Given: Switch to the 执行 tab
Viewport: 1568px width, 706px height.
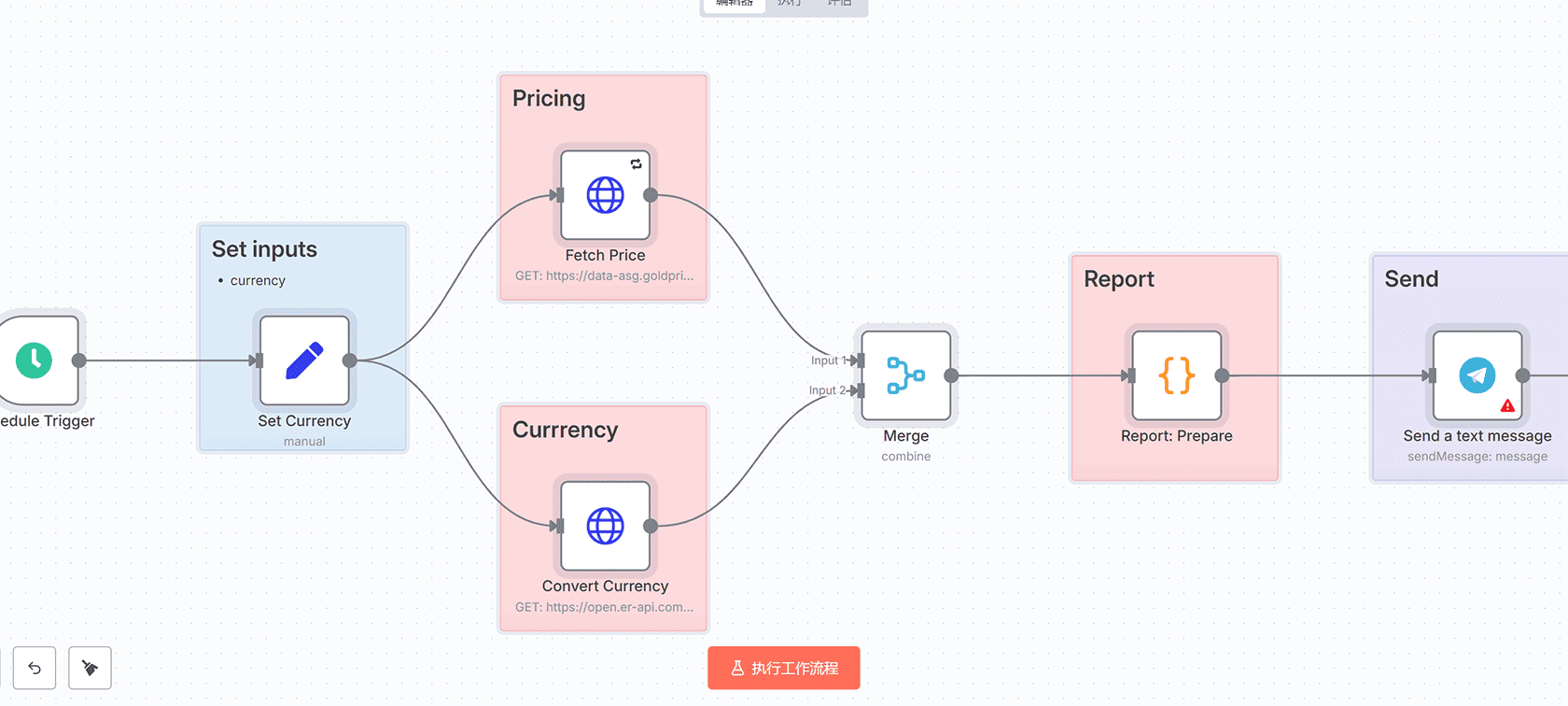Looking at the screenshot, I should point(790,4).
